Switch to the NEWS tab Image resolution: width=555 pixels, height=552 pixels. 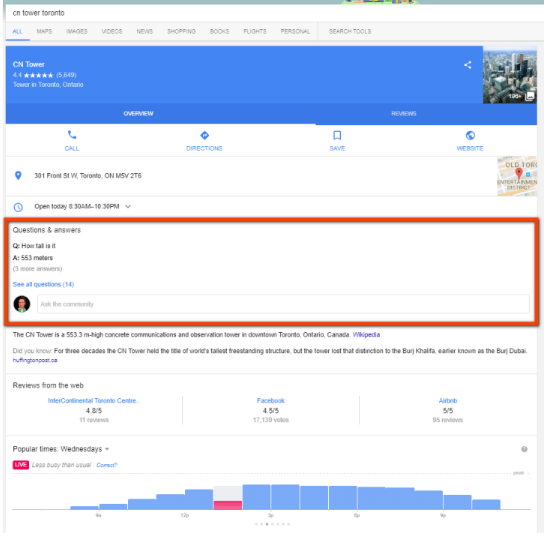pos(145,31)
